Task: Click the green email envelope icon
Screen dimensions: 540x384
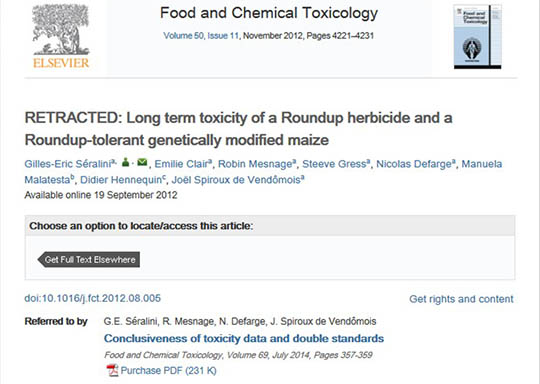Action: pyautogui.click(x=142, y=162)
